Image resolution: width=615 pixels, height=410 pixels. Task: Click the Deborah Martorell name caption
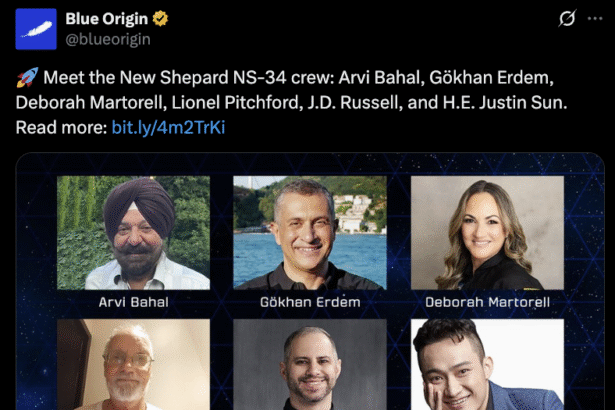488,302
